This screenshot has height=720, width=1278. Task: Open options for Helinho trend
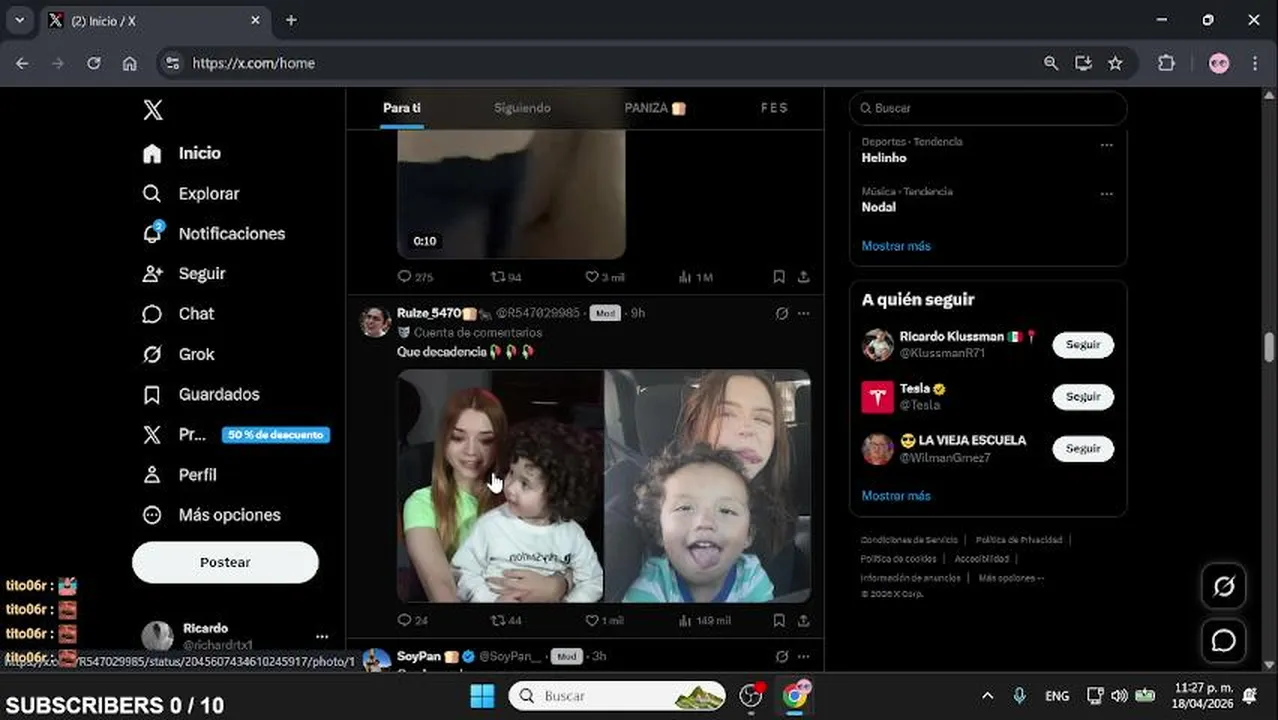tap(1106, 144)
